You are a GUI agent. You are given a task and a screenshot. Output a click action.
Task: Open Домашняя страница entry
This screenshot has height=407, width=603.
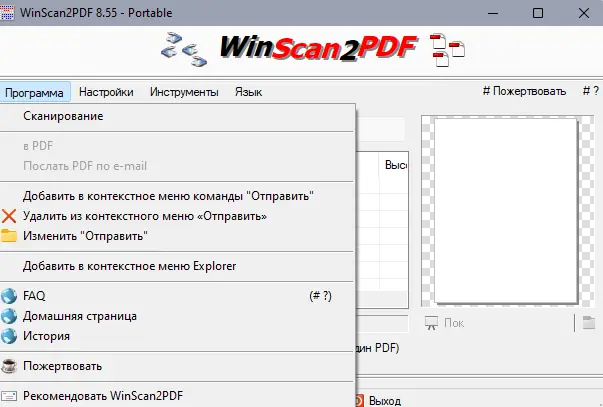coord(177,316)
